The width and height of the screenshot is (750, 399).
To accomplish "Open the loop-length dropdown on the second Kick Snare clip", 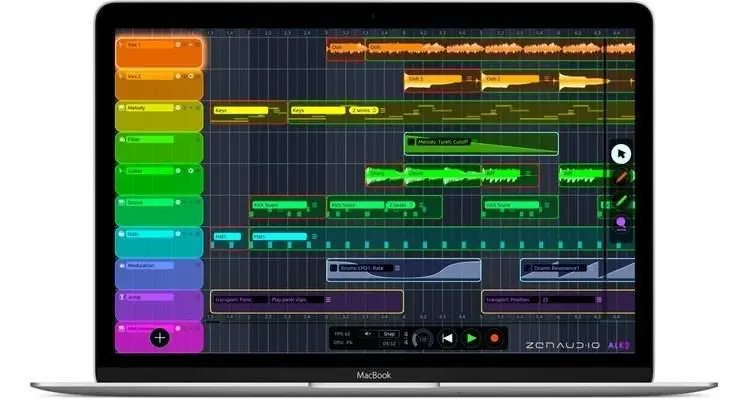I will pos(400,205).
